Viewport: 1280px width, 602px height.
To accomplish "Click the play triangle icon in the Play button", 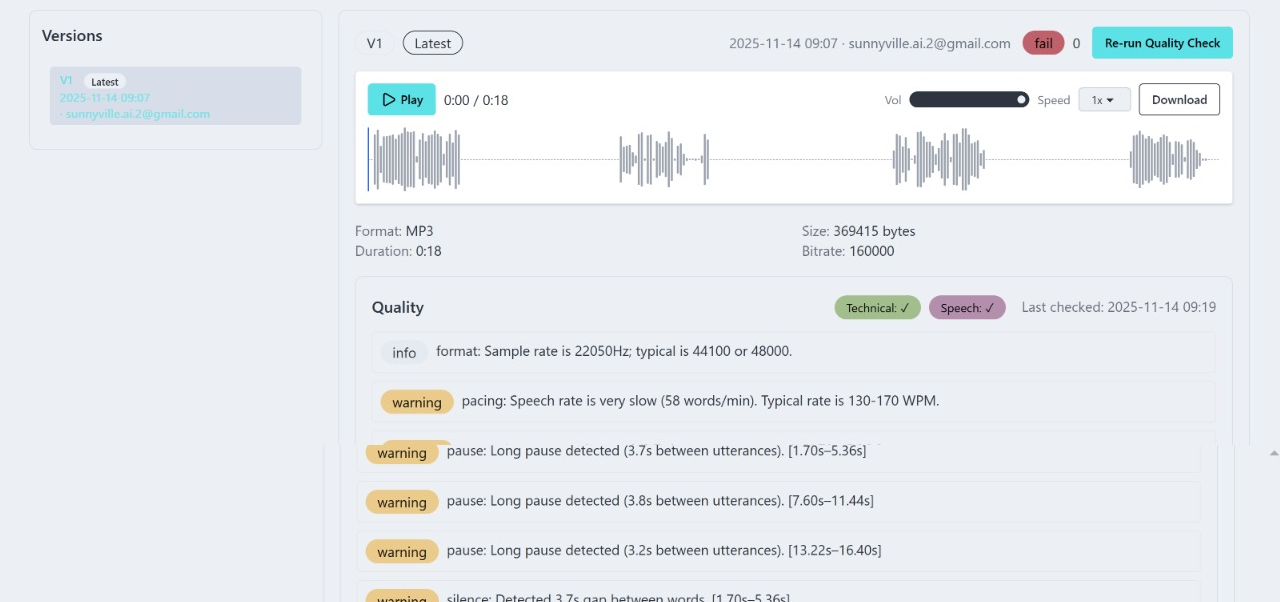I will (388, 99).
